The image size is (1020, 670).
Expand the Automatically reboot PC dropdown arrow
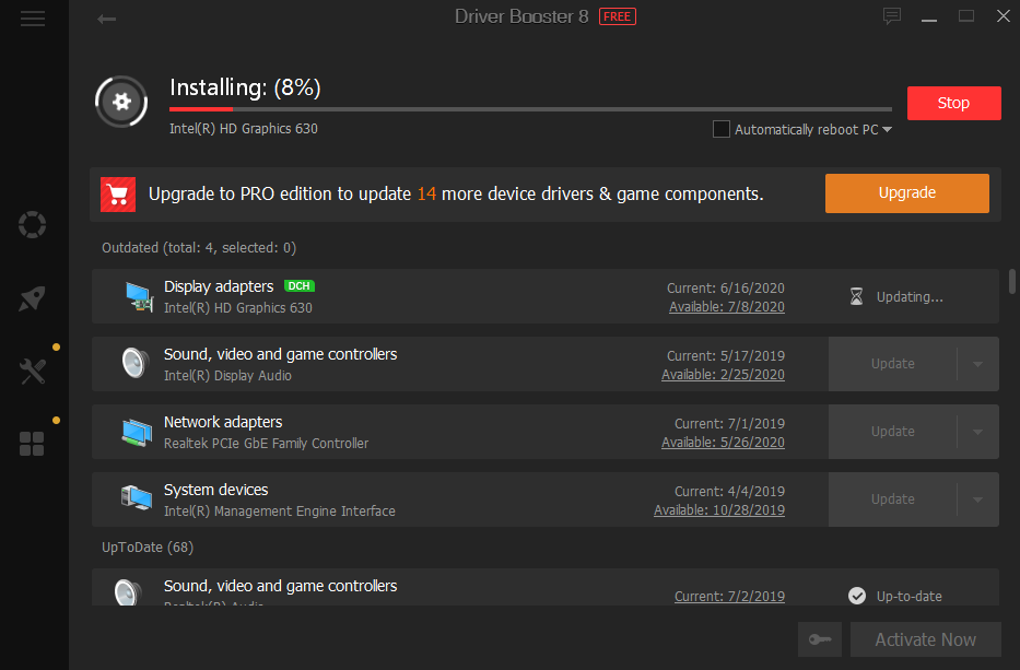(887, 129)
